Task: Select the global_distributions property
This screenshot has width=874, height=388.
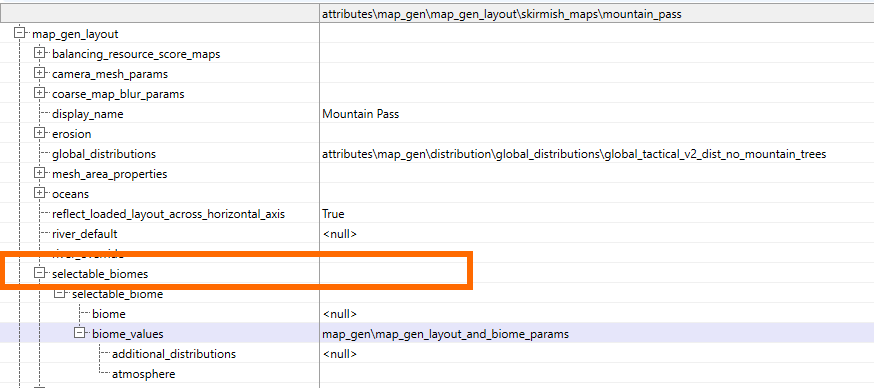Action: 104,154
